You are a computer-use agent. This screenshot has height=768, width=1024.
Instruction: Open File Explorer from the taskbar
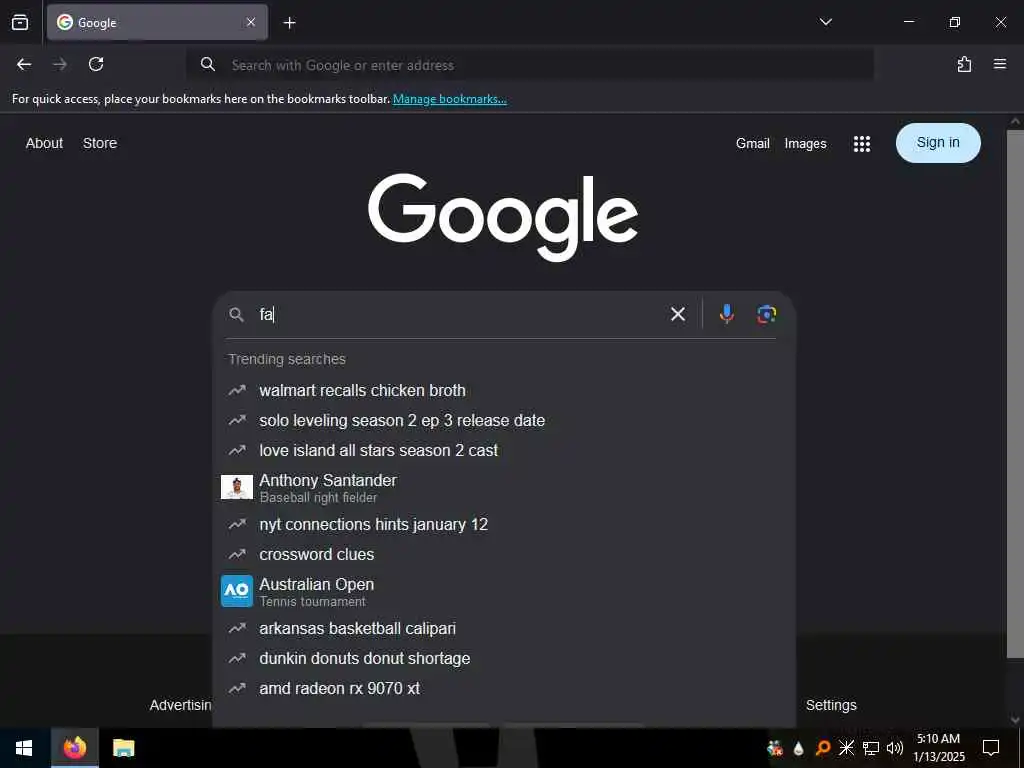pos(123,748)
